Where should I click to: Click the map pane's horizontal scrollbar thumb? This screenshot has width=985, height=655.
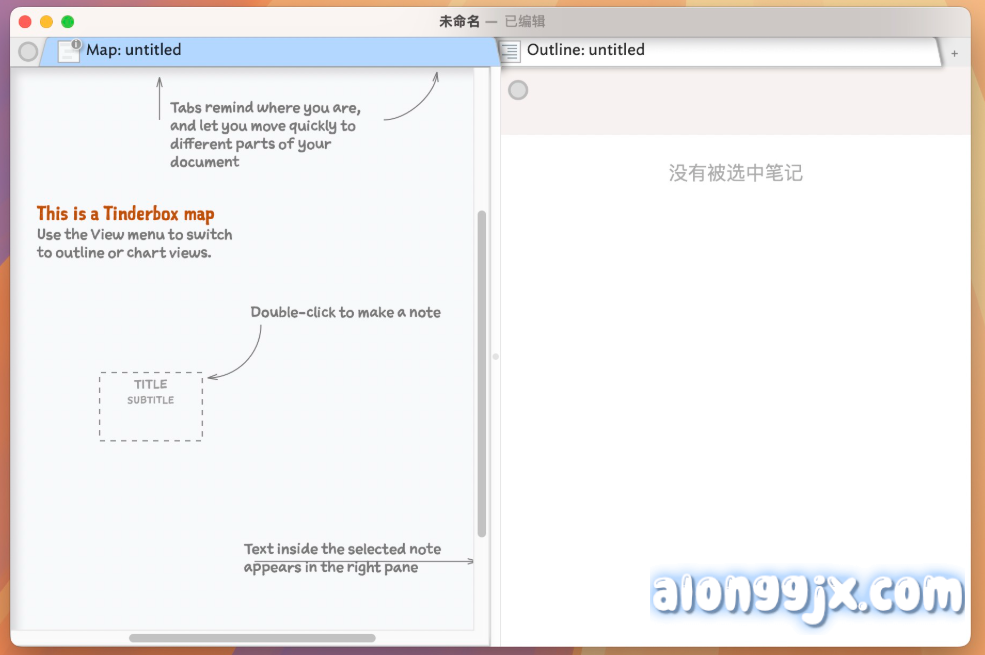click(x=252, y=638)
